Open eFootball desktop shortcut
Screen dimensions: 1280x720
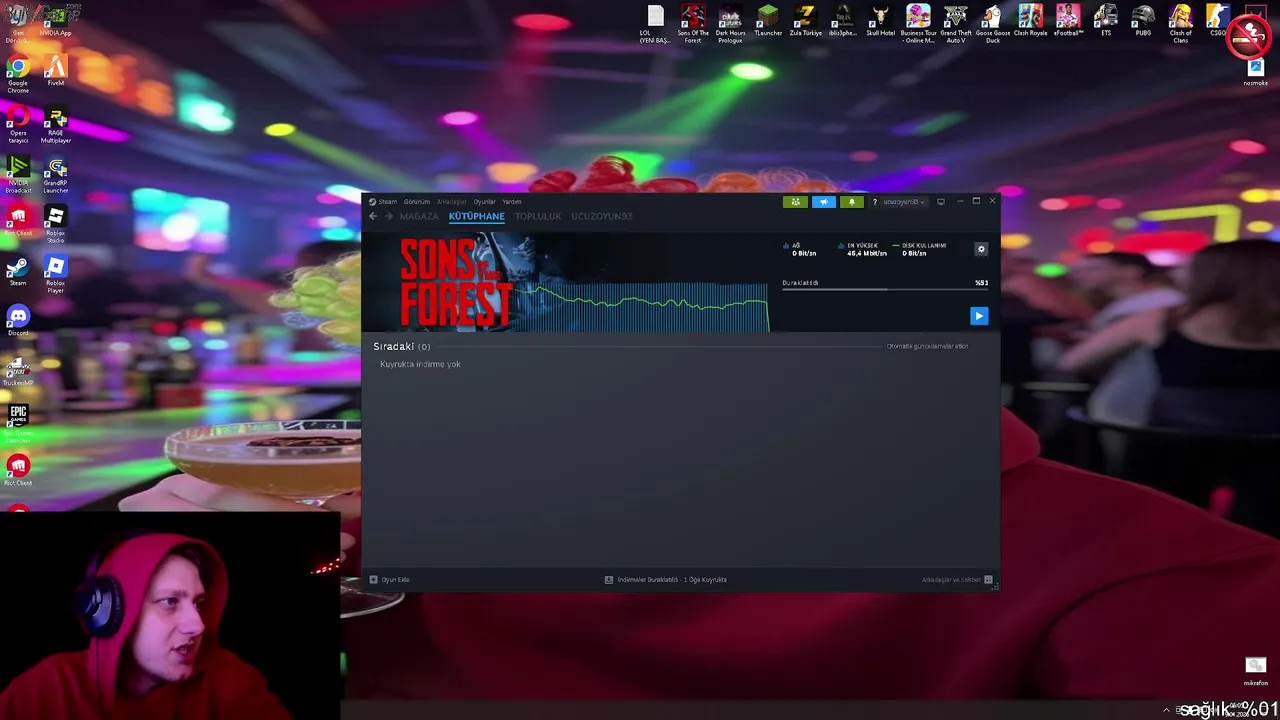(1068, 21)
